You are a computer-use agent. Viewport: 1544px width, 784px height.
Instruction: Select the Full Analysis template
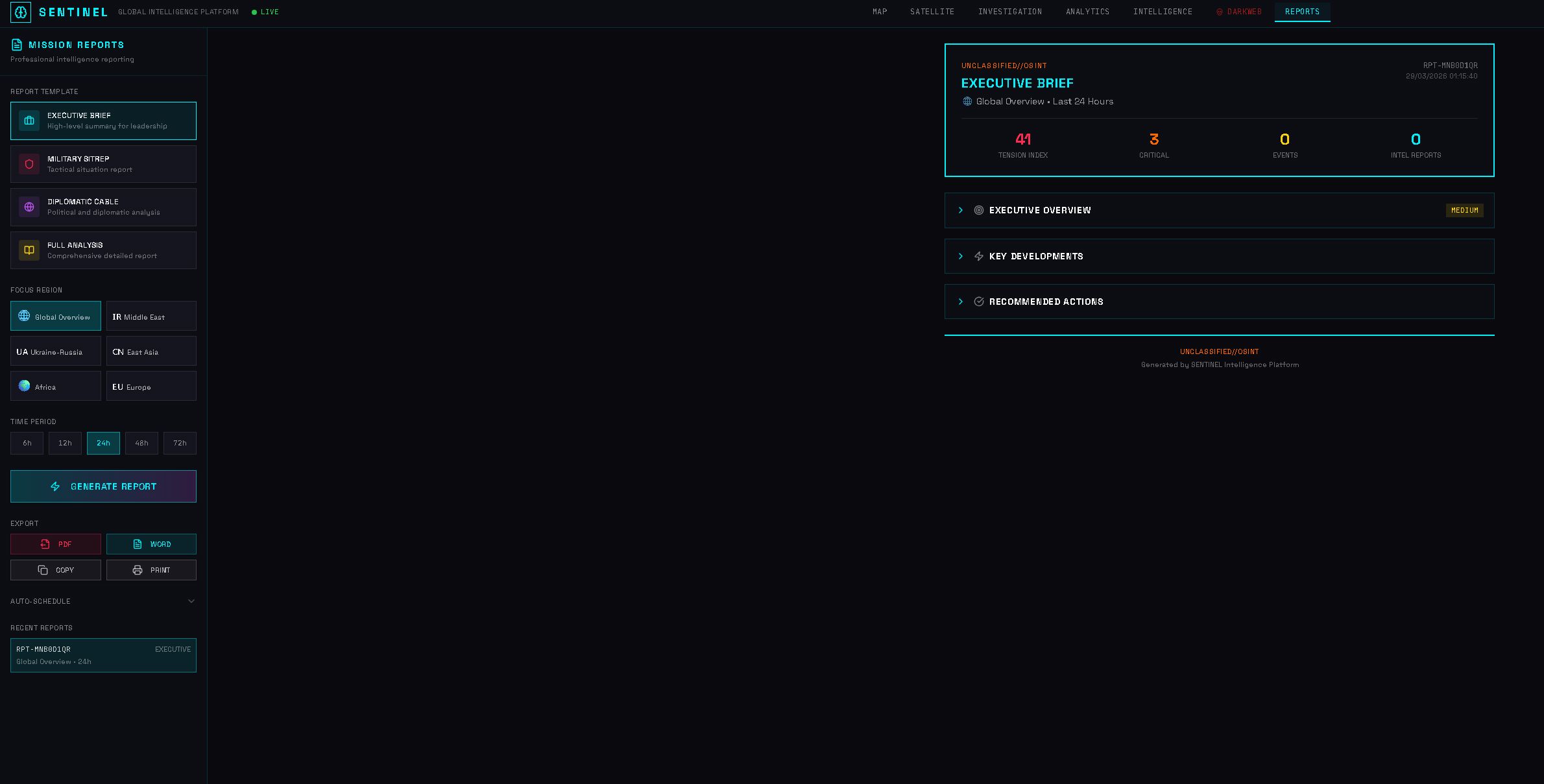tap(103, 250)
